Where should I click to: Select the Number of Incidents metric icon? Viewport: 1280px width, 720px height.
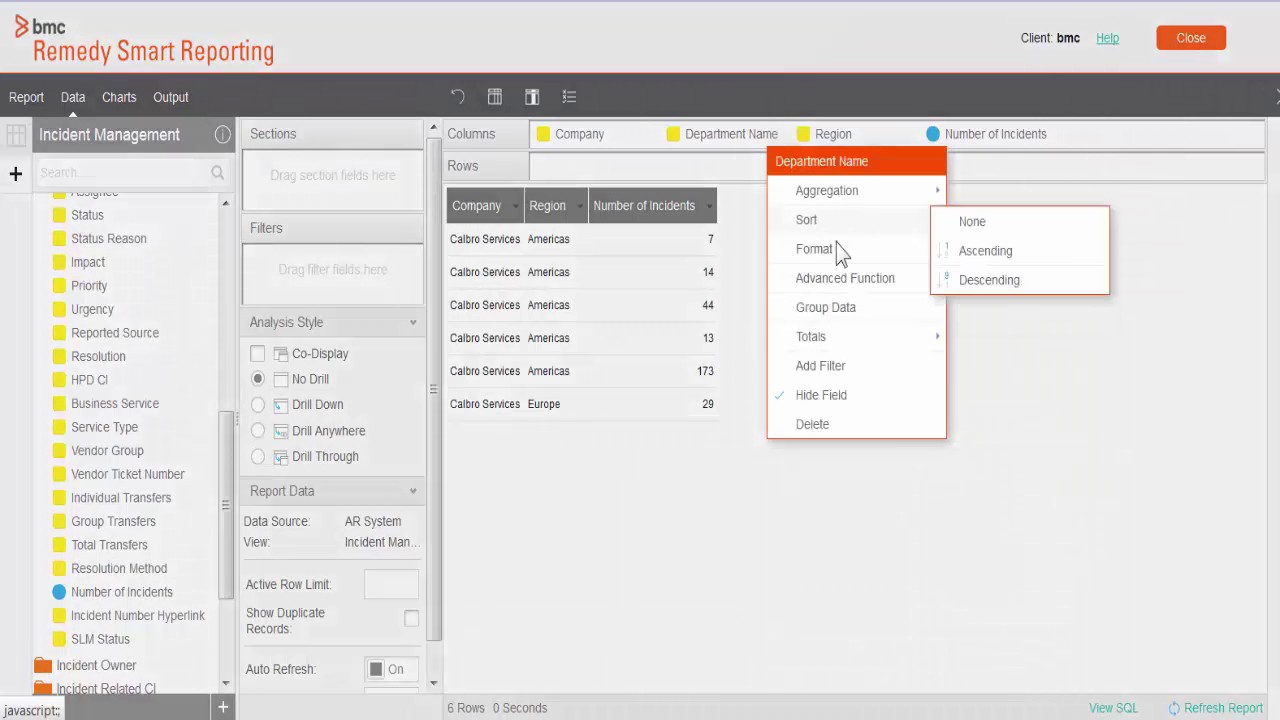[x=59, y=592]
